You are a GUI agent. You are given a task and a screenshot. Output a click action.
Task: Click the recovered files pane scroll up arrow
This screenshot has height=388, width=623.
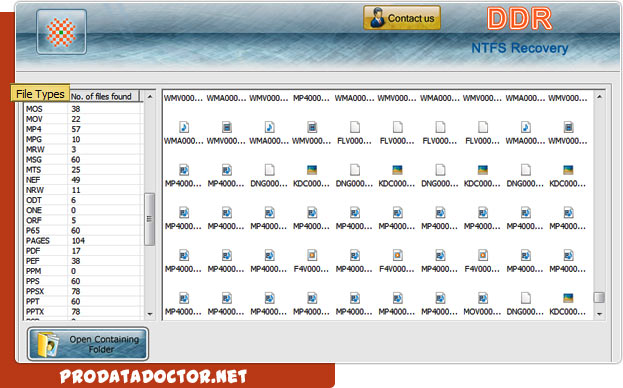tap(599, 97)
